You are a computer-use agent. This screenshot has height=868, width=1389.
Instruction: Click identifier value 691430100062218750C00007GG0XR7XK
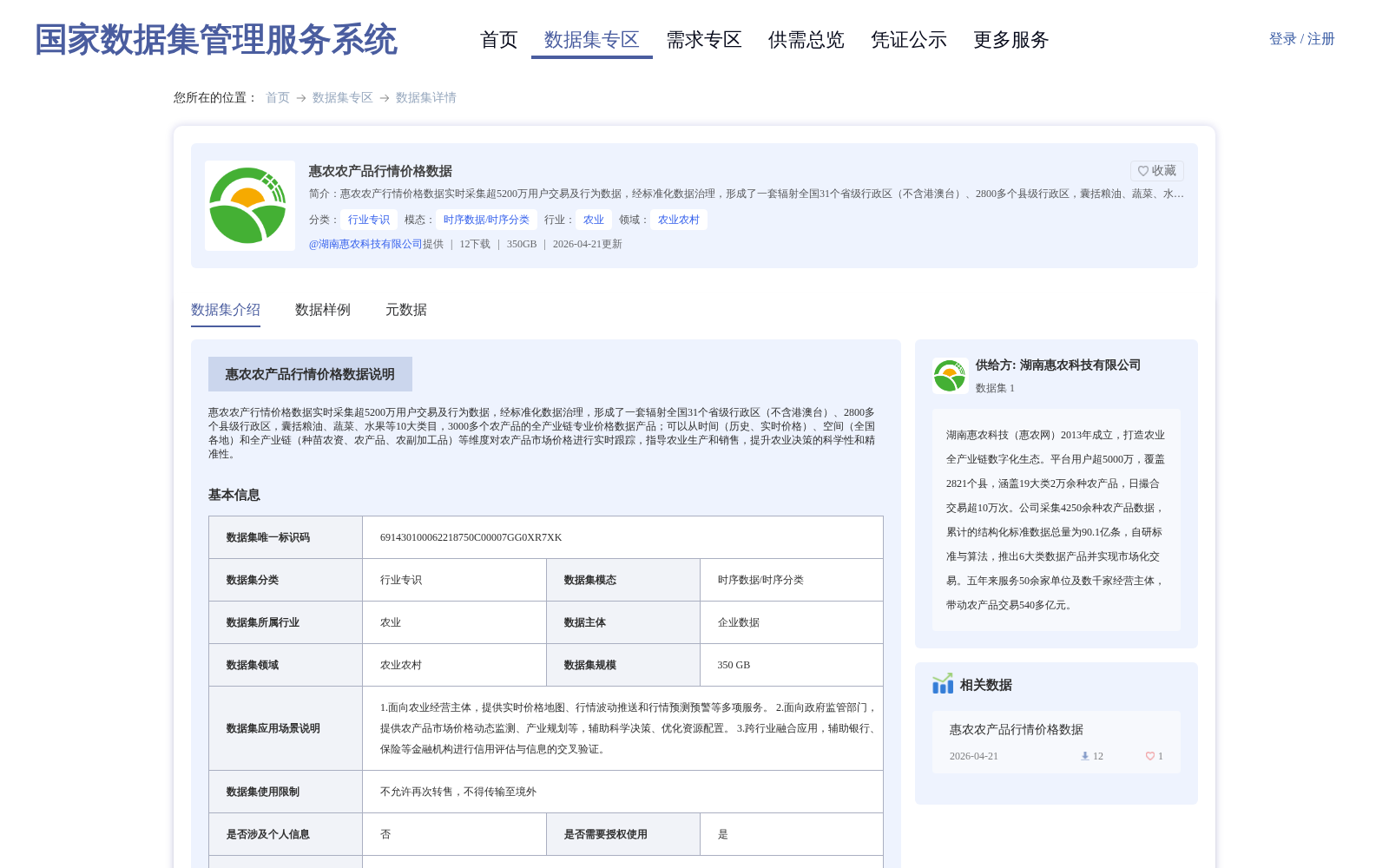point(471,537)
